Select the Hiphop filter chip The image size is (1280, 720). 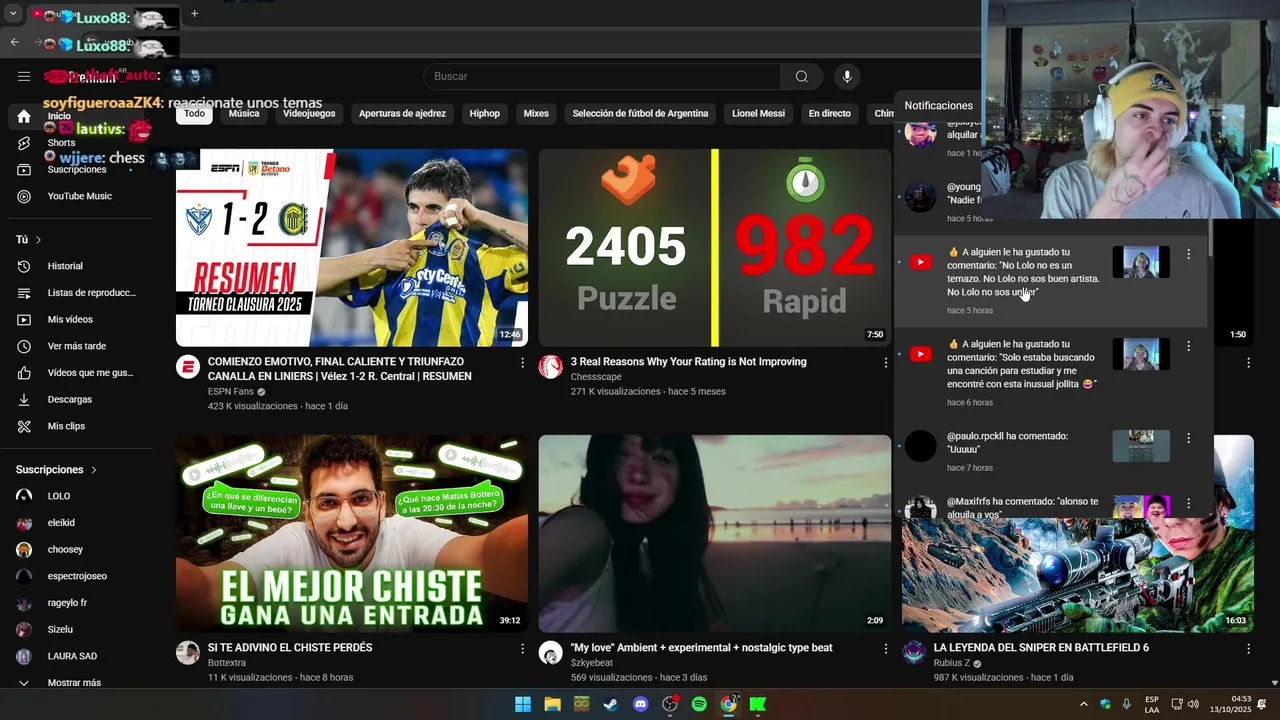[485, 114]
